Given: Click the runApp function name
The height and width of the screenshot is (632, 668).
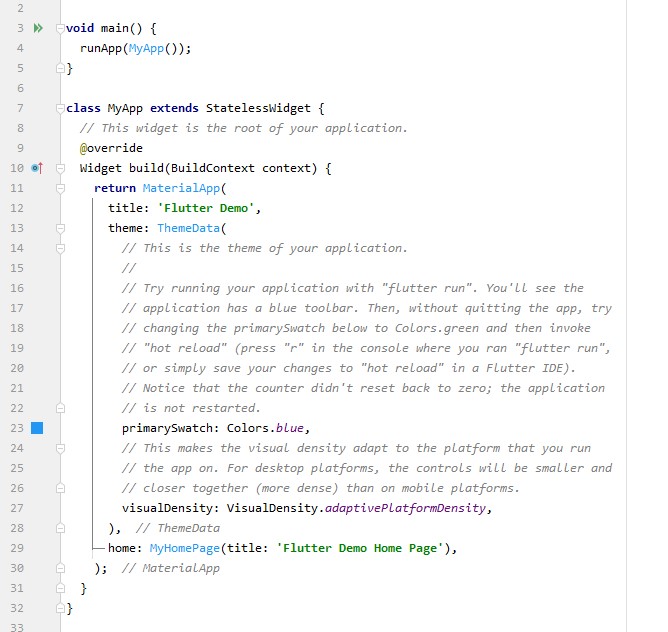Looking at the screenshot, I should (x=101, y=48).
